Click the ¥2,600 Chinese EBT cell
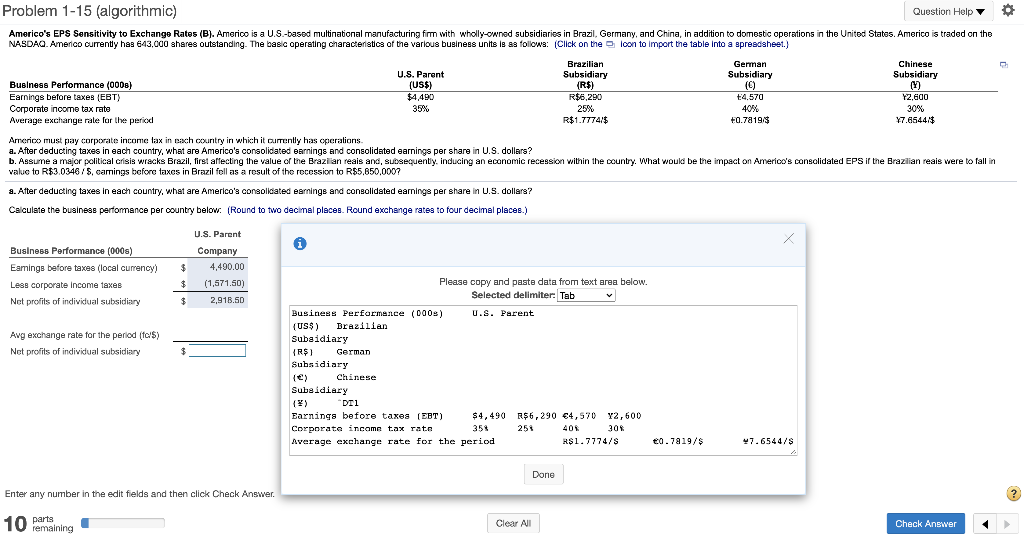Screen dimensions: 1024x543 [915, 97]
